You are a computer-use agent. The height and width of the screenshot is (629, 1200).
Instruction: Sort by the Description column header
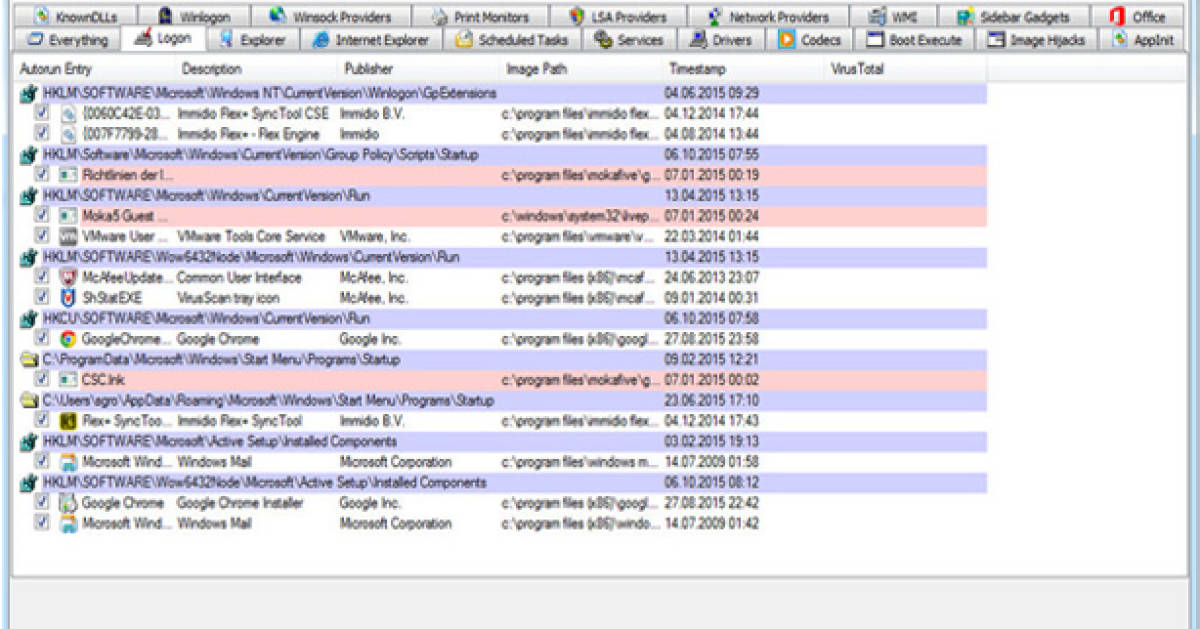tap(256, 69)
